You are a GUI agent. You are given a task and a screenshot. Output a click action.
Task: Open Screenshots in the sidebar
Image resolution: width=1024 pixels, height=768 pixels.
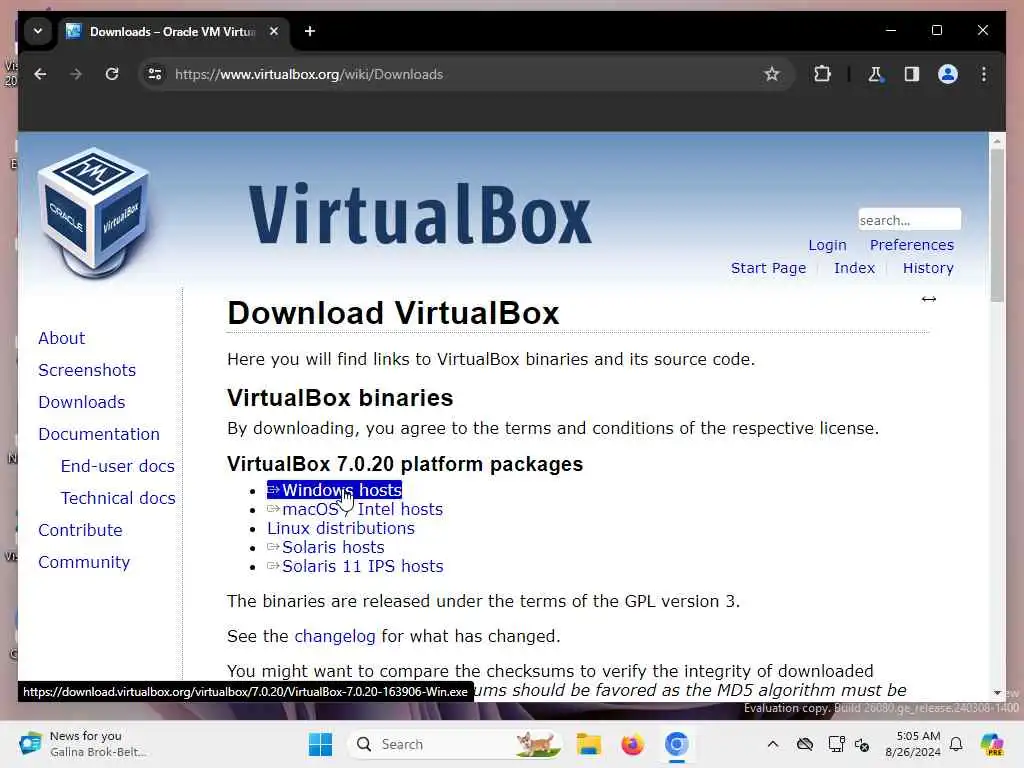click(87, 370)
